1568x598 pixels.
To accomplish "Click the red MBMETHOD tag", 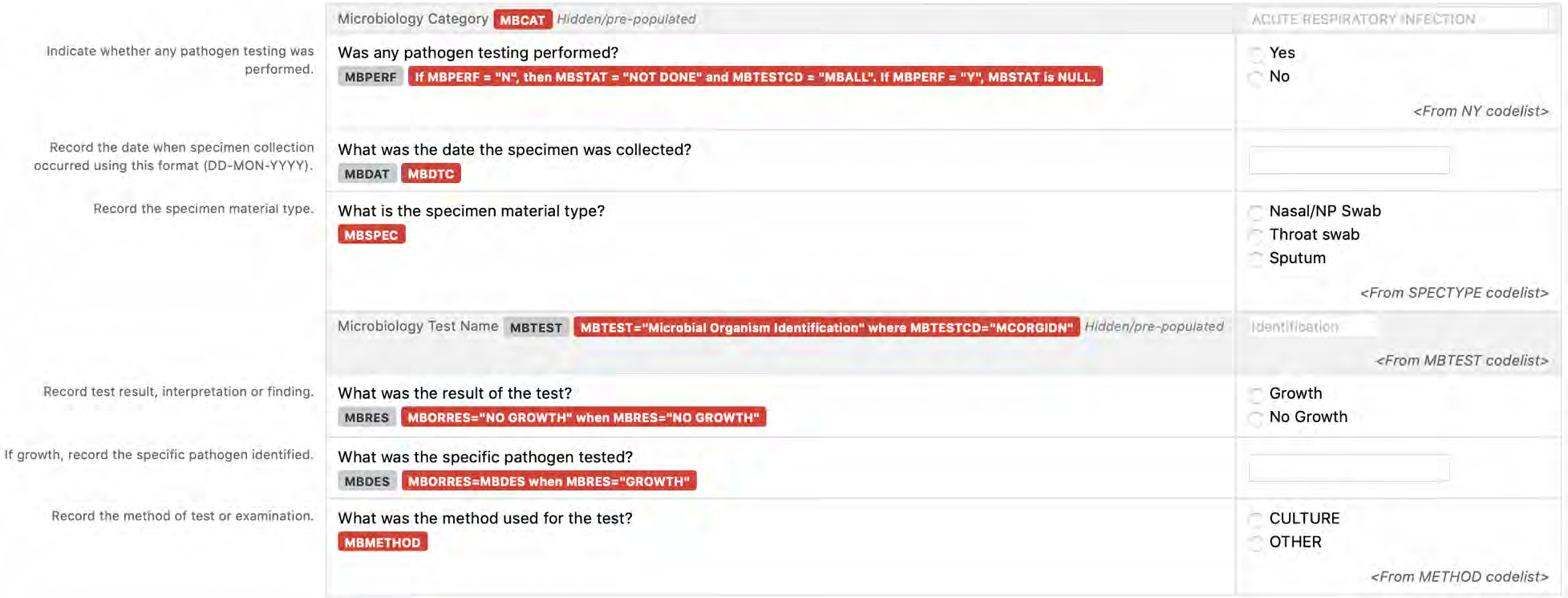I will click(x=383, y=542).
